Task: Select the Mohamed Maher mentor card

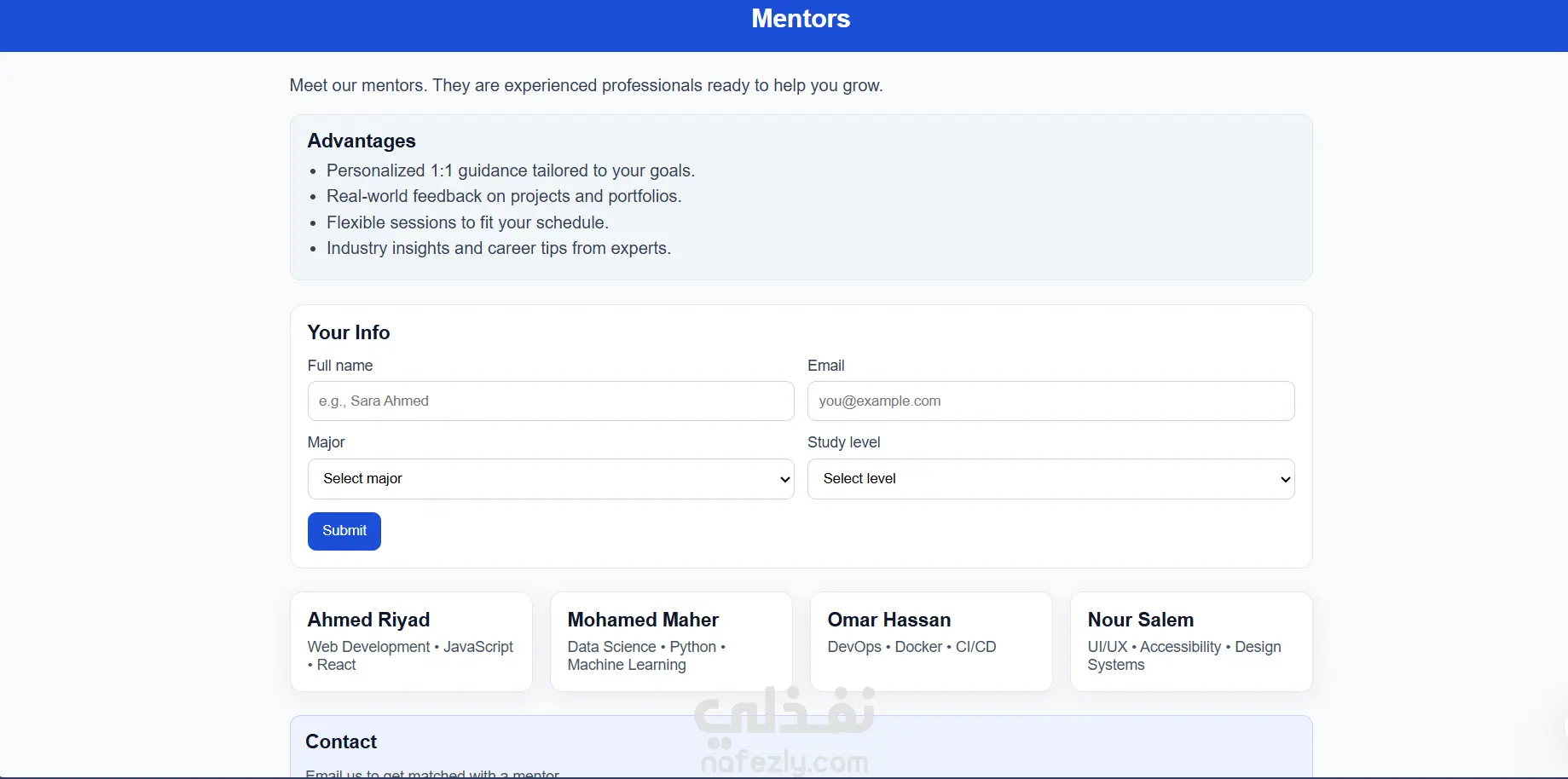Action: pyautogui.click(x=671, y=642)
